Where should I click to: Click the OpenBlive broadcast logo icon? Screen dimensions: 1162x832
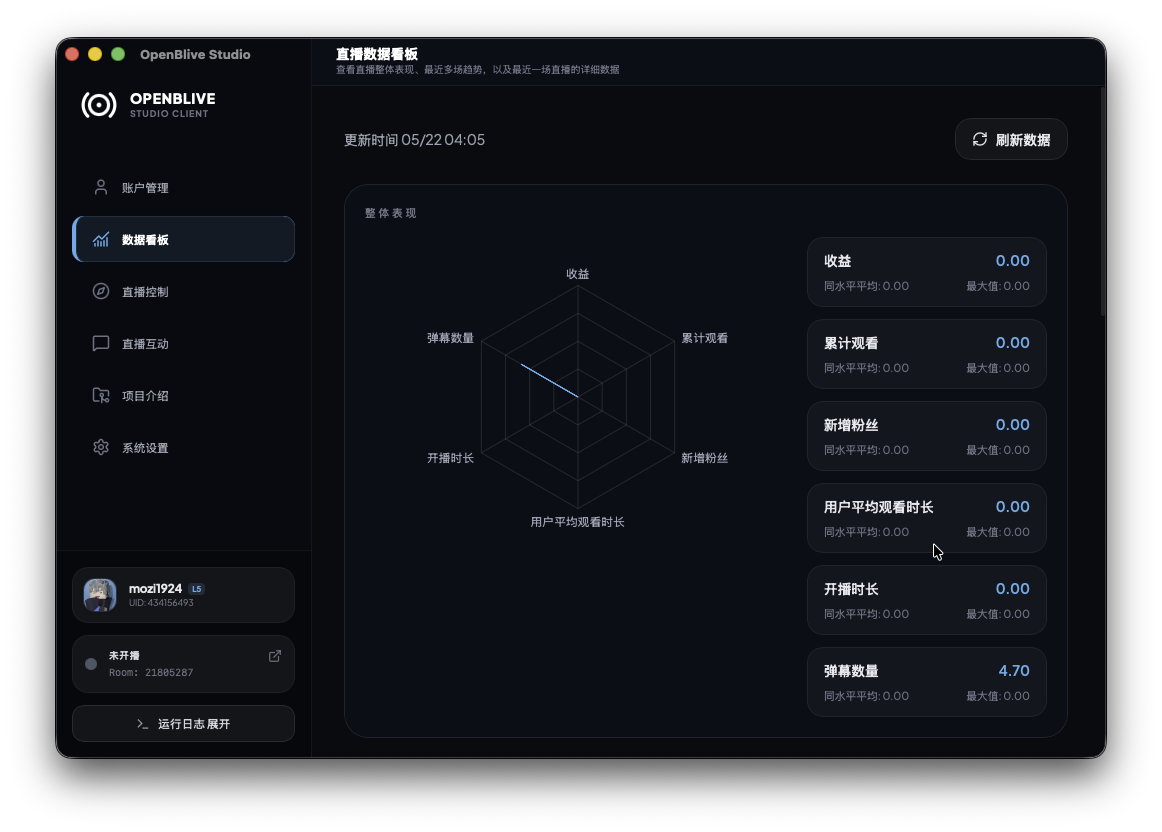99,104
